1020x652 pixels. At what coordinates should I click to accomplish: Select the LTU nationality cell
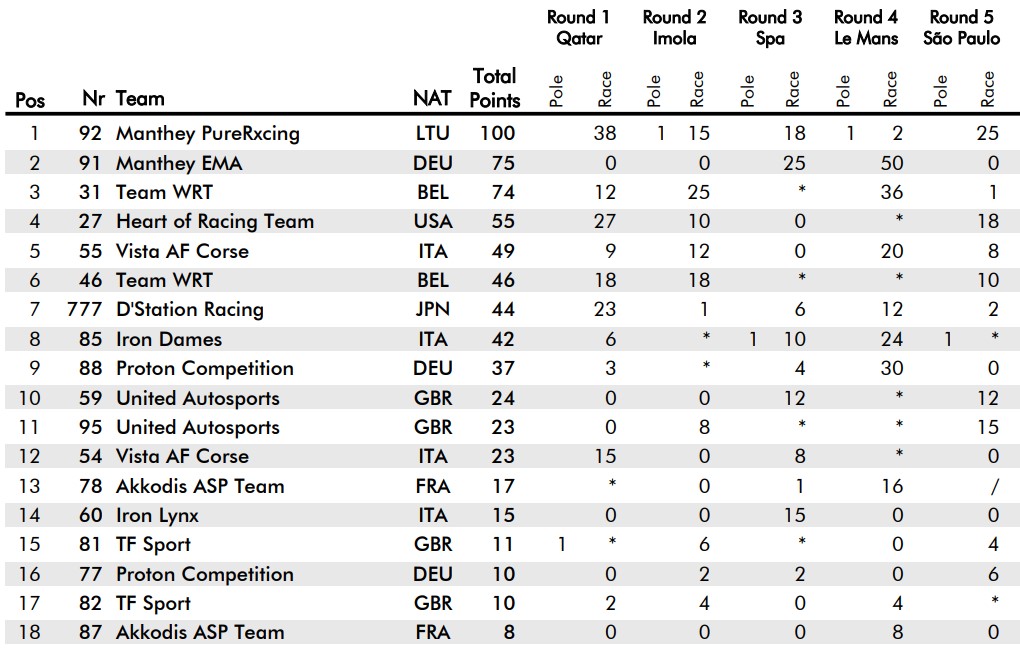432,133
